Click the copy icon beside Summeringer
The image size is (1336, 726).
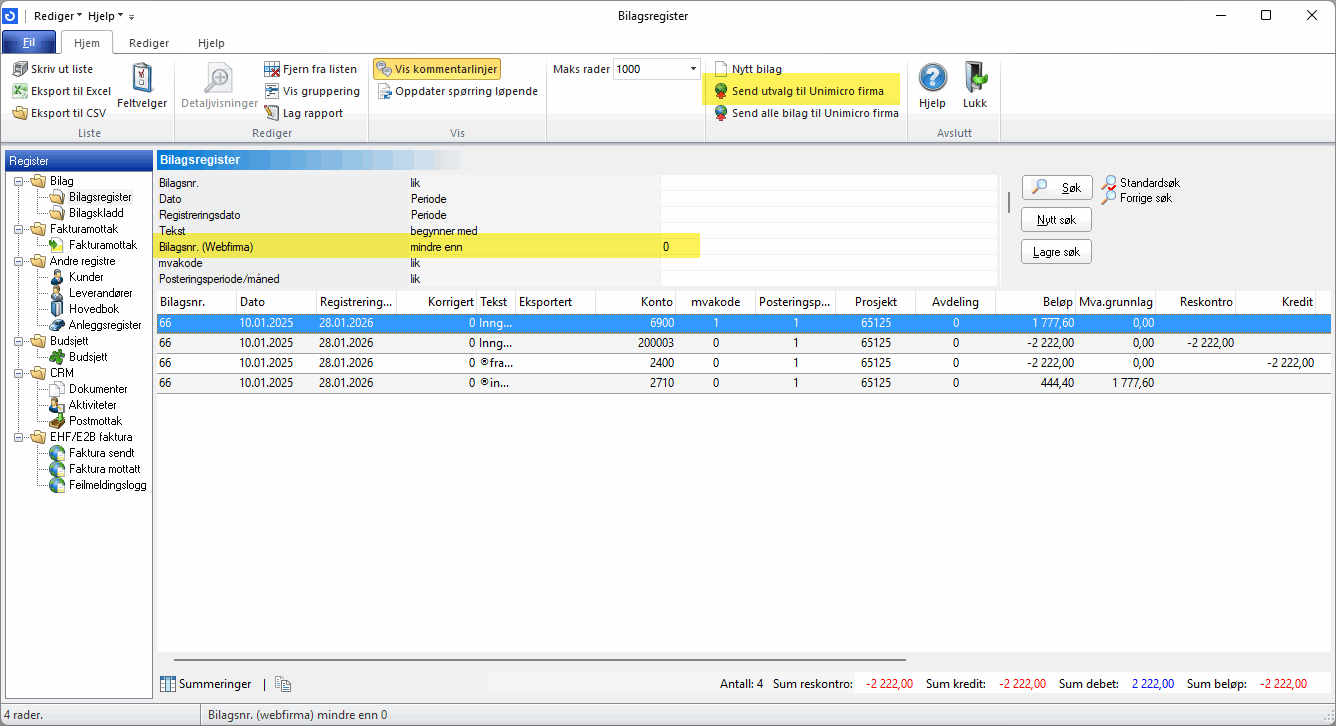coord(283,684)
